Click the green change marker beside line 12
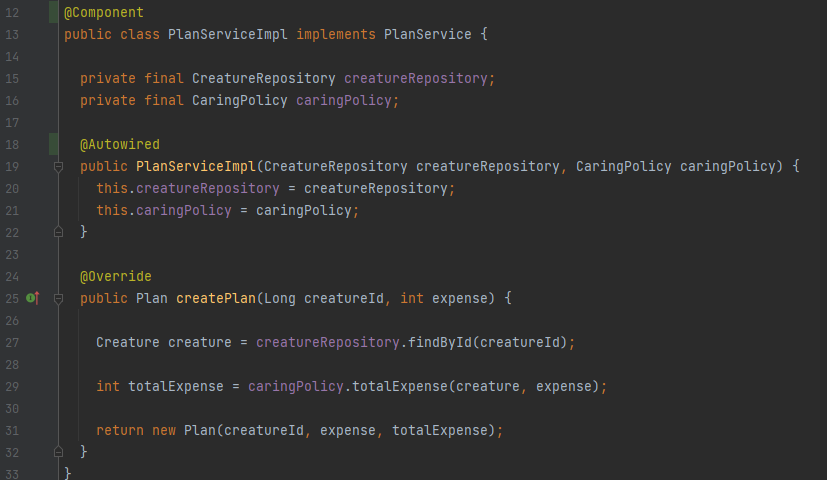Viewport: 827px width, 480px height. [53, 12]
